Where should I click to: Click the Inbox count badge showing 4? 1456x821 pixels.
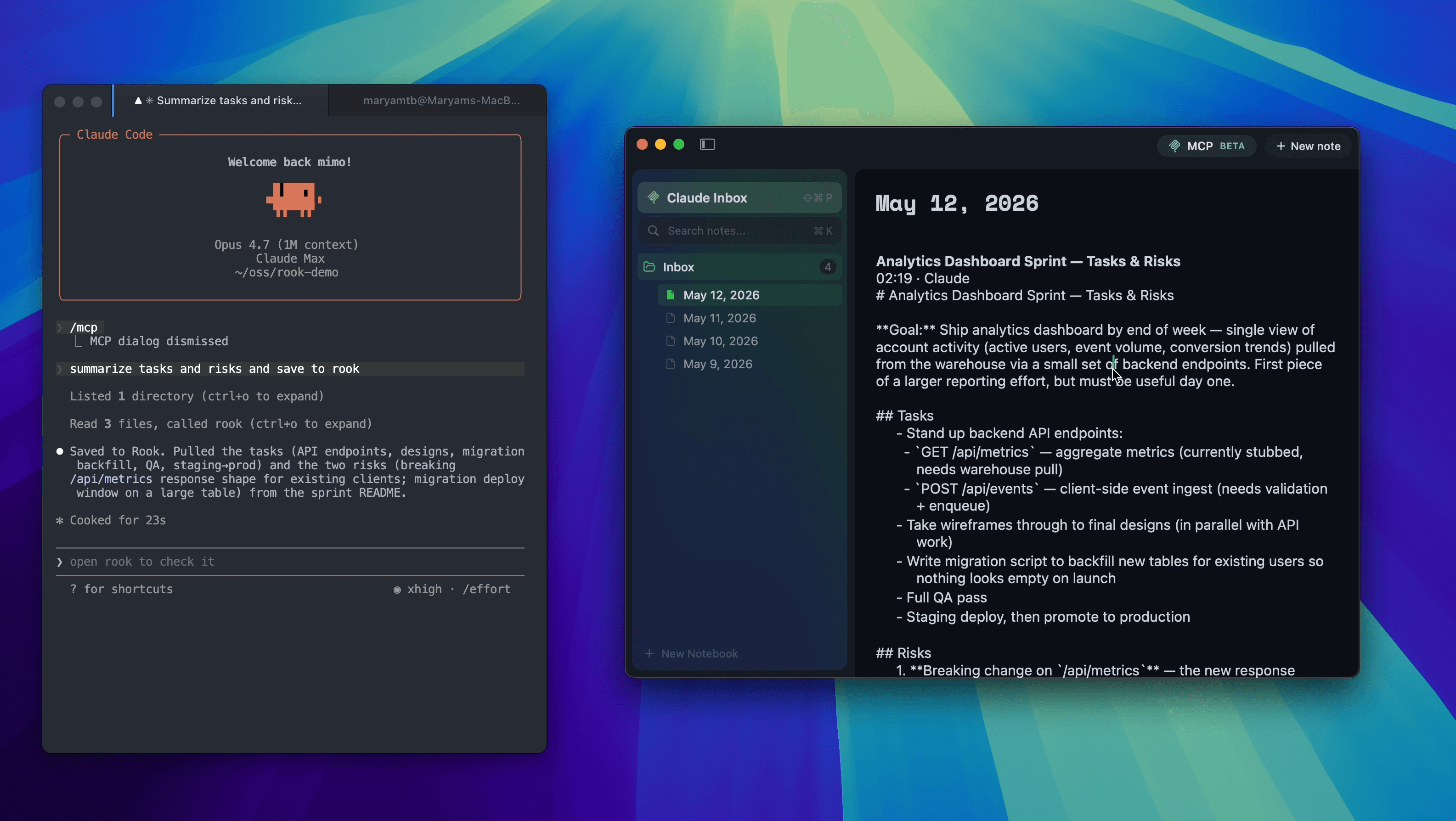pos(828,267)
